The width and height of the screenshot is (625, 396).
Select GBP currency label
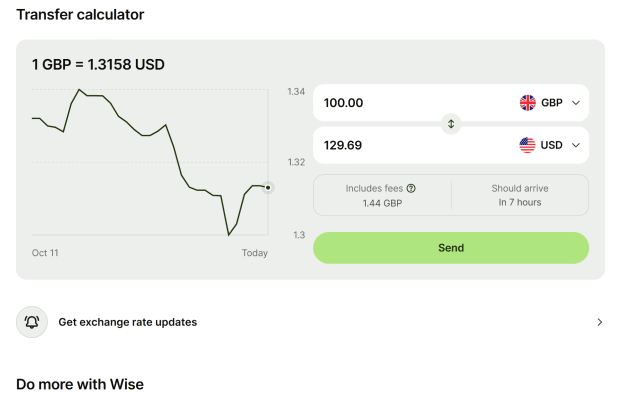click(x=552, y=103)
